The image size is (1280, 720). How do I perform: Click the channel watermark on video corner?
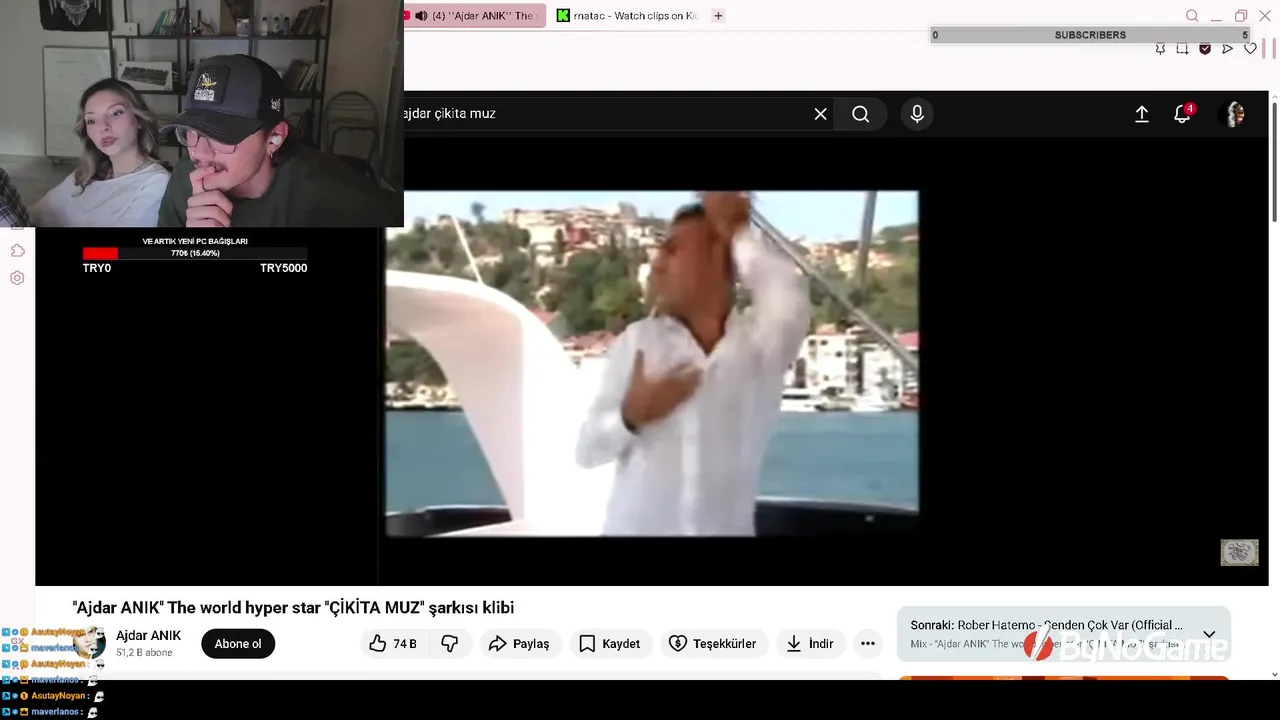tap(1239, 553)
